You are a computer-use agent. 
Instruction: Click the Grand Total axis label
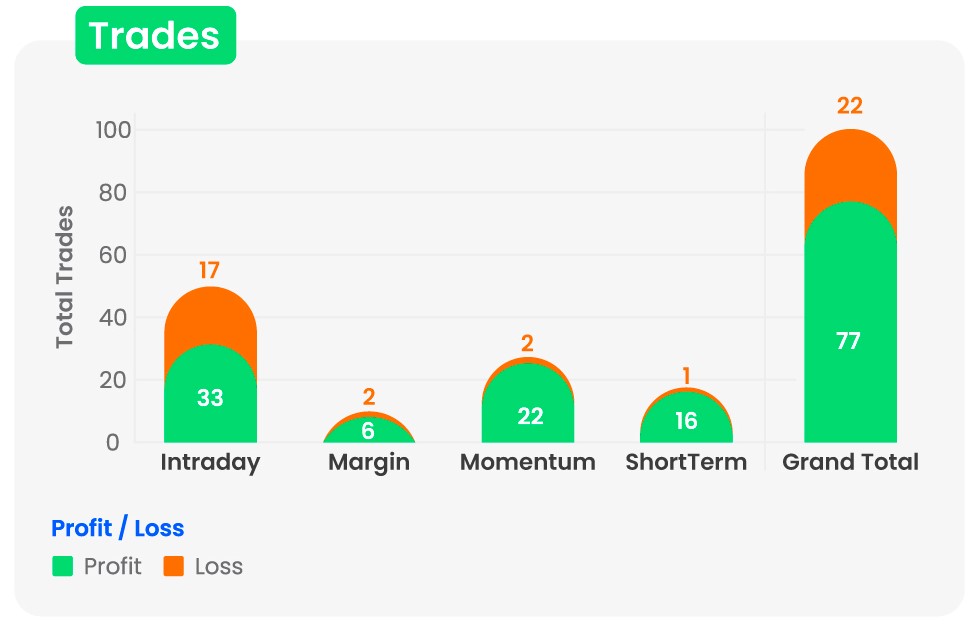(850, 462)
